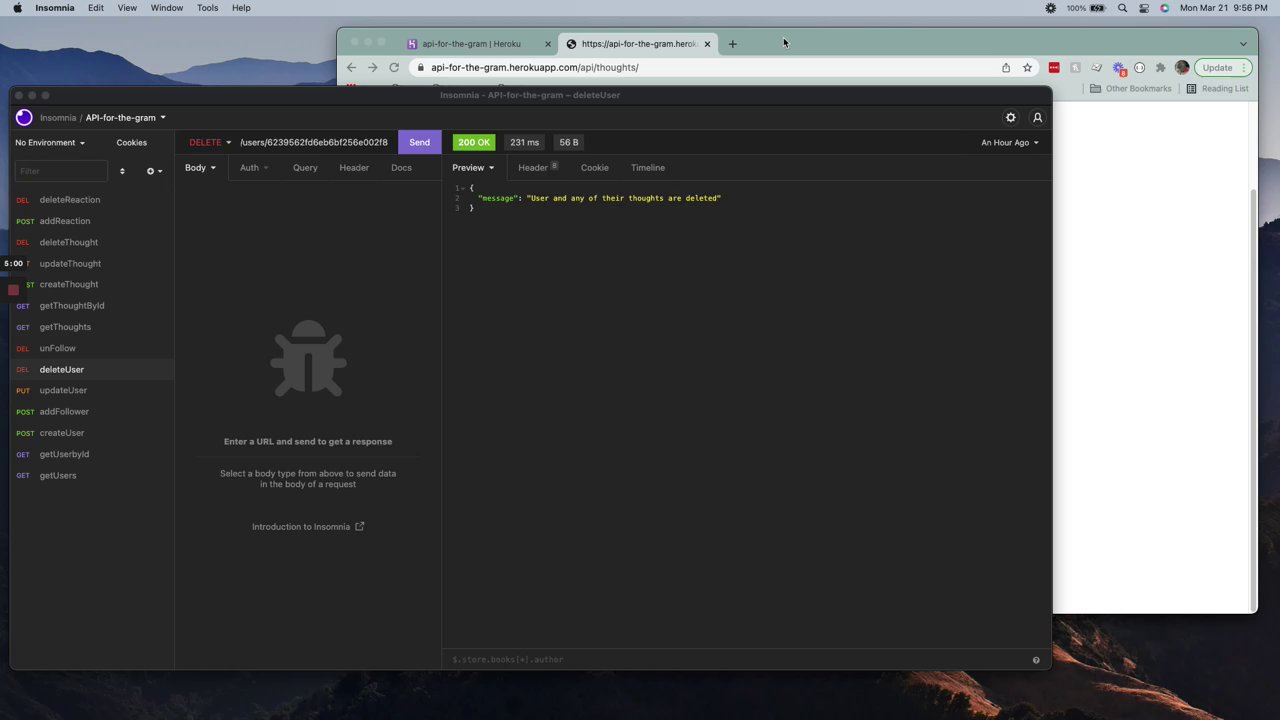The image size is (1280, 720).
Task: Open the An Hour Ago history dropdown
Action: (1010, 143)
